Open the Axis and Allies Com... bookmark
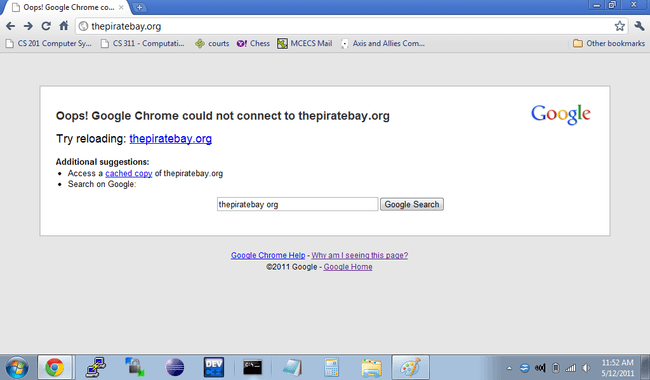Viewport: 650px width, 380px height. [x=383, y=44]
